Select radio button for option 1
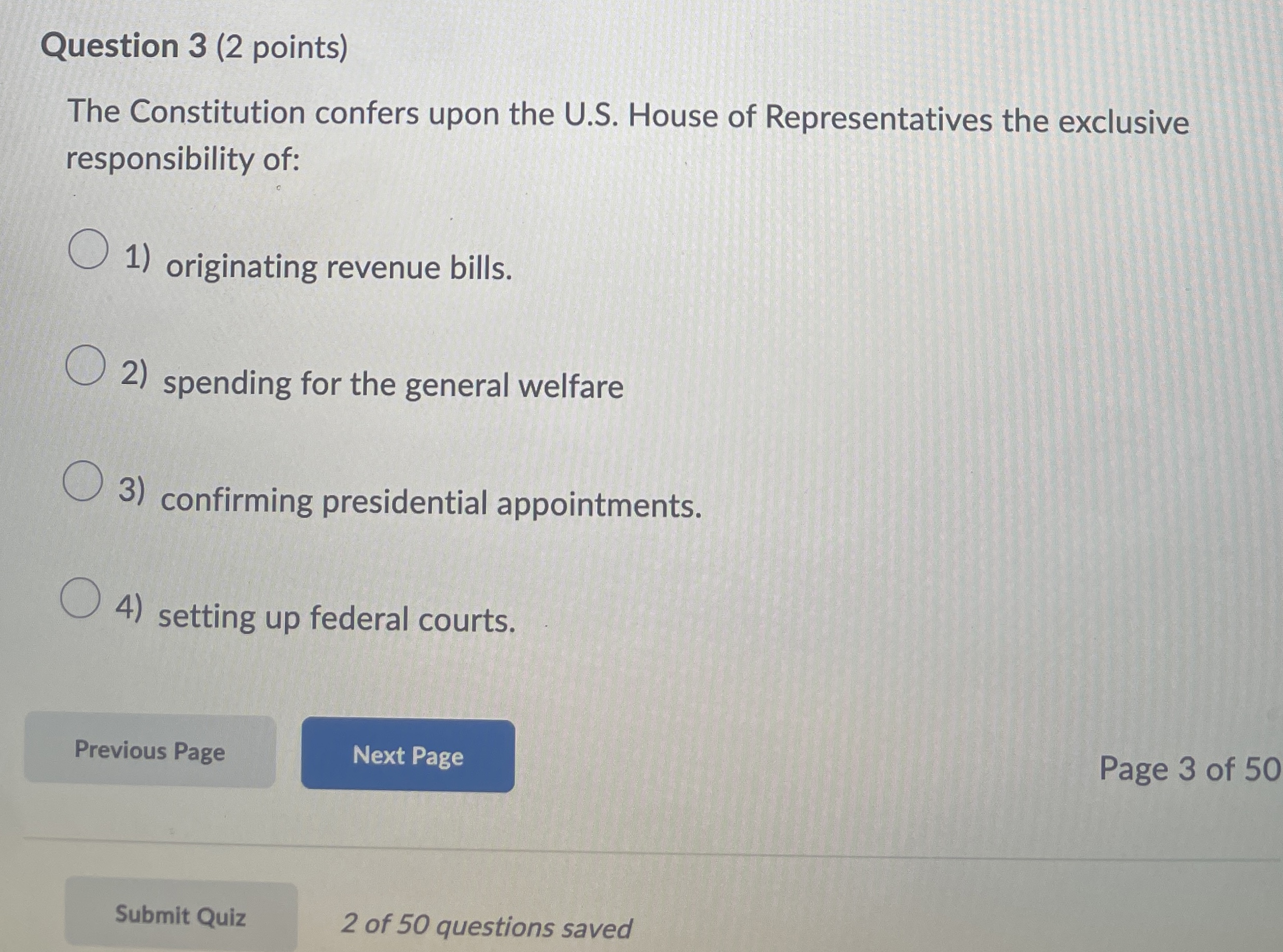Viewport: 1283px width, 952px height. point(89,248)
